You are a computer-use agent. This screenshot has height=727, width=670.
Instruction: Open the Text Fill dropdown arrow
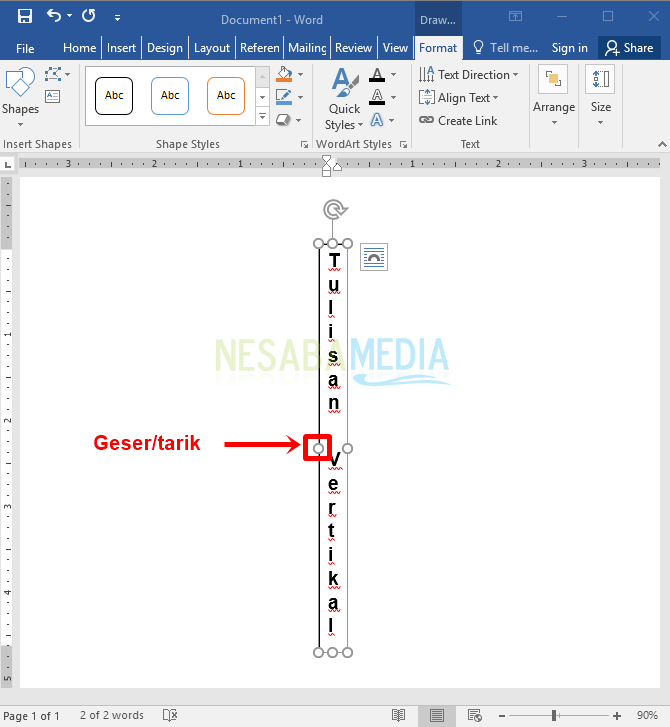[394, 74]
